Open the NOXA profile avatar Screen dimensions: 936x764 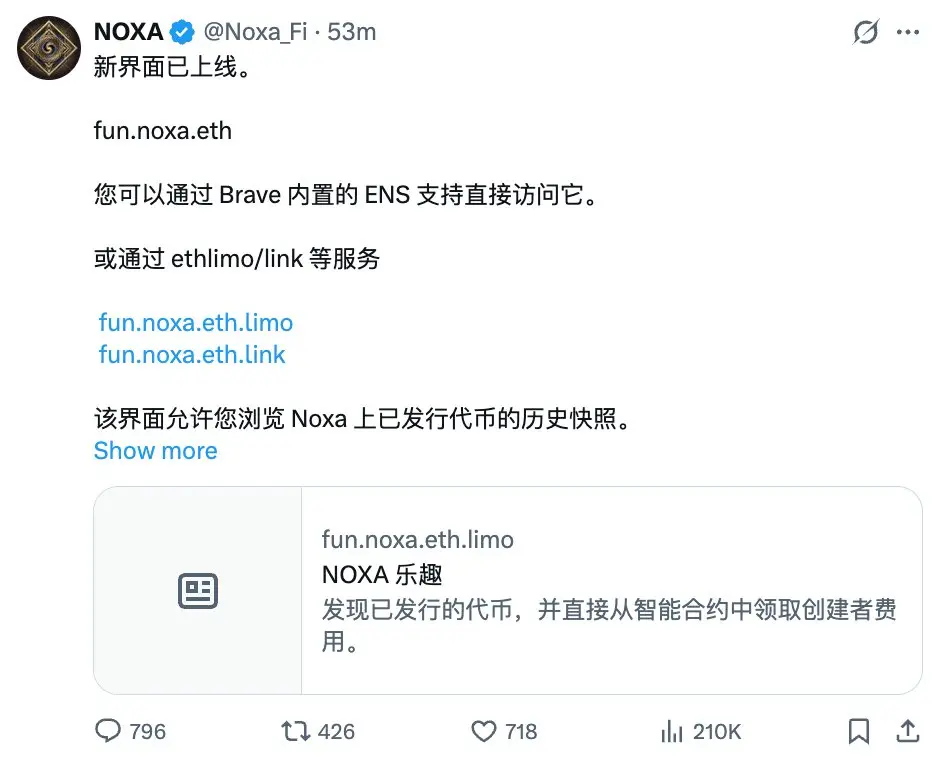pyautogui.click(x=49, y=48)
